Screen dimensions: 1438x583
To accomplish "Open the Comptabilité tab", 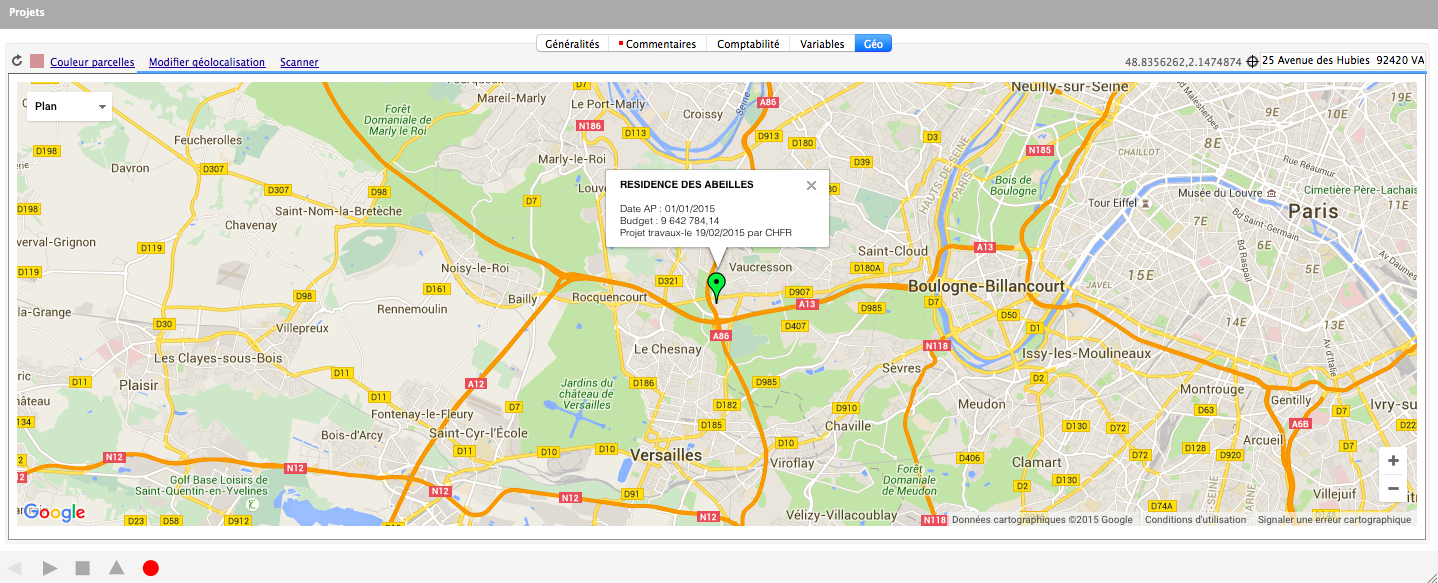I will pos(748,44).
